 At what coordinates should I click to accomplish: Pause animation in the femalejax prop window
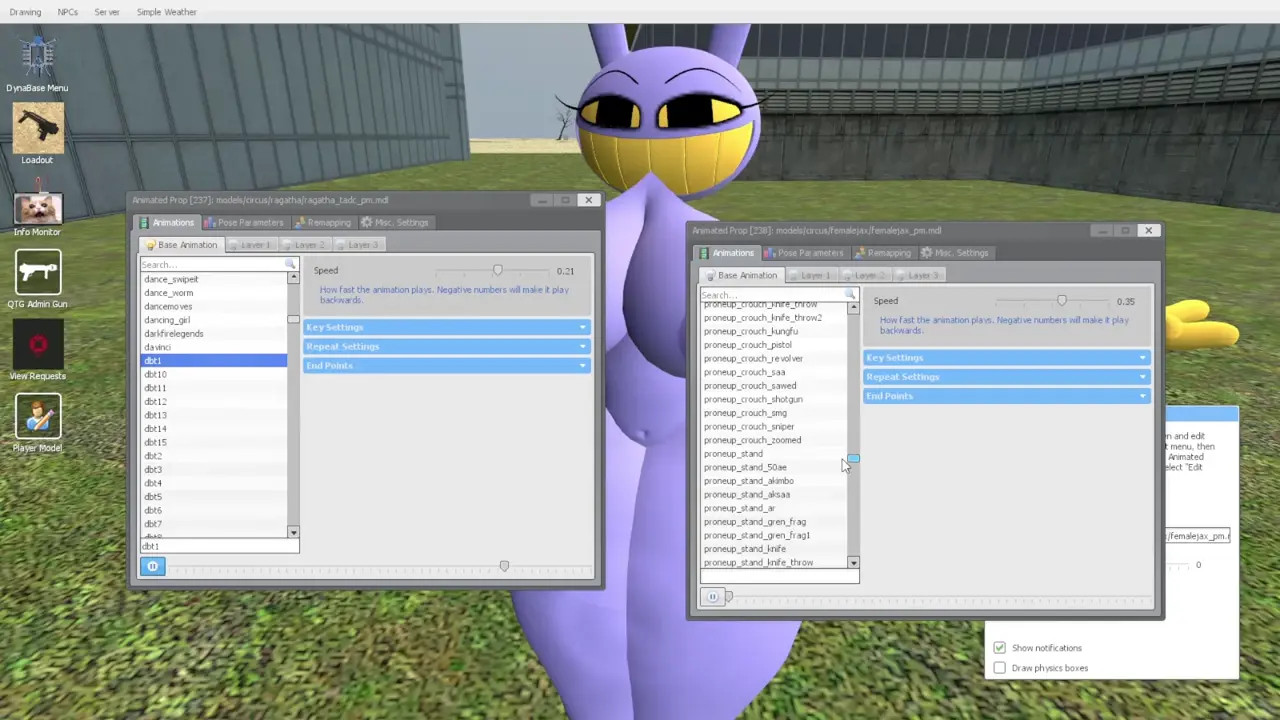[712, 597]
